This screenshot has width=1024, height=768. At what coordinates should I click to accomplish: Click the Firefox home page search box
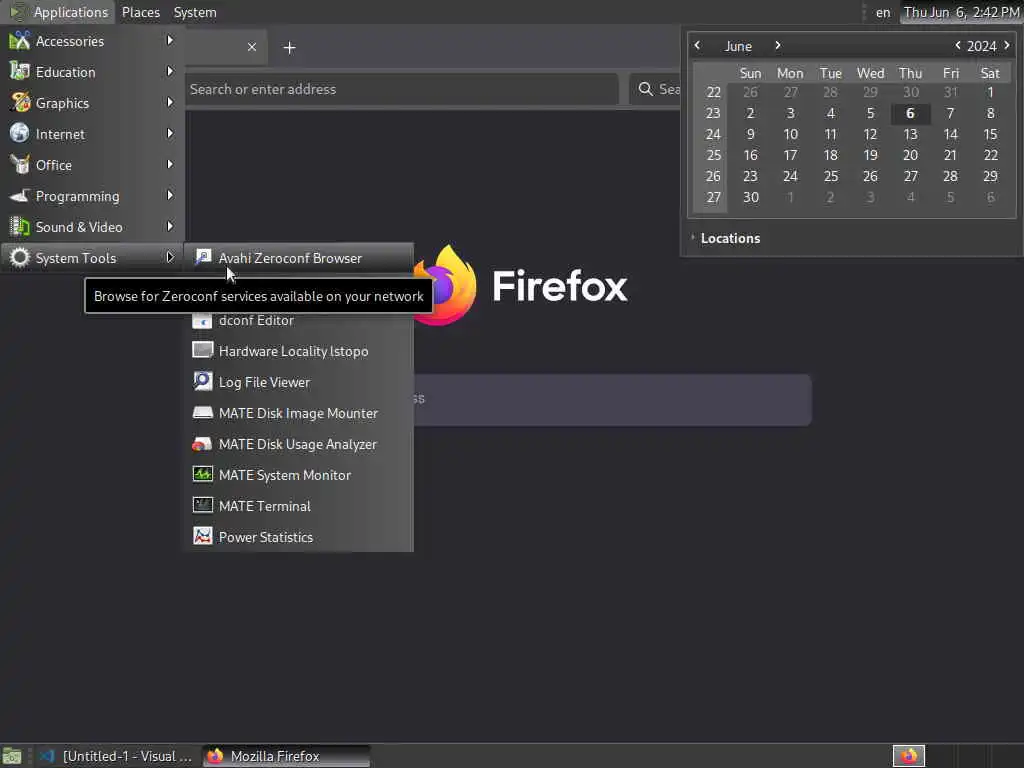(613, 399)
